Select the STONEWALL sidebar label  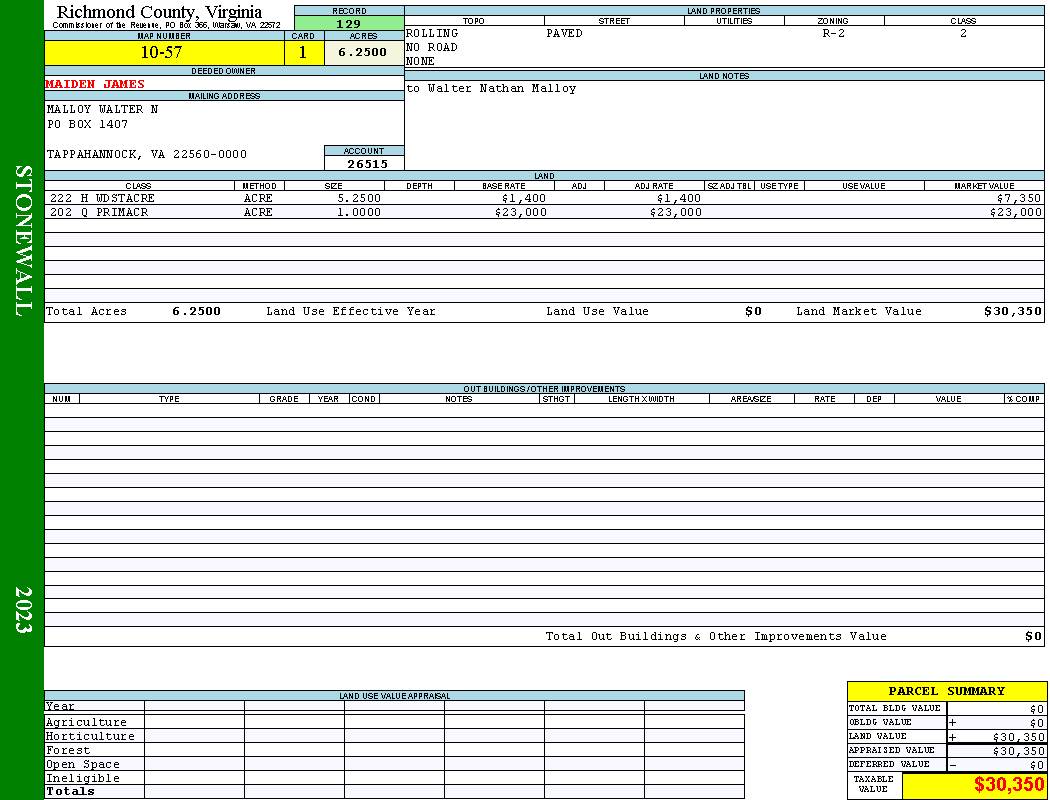(23, 241)
